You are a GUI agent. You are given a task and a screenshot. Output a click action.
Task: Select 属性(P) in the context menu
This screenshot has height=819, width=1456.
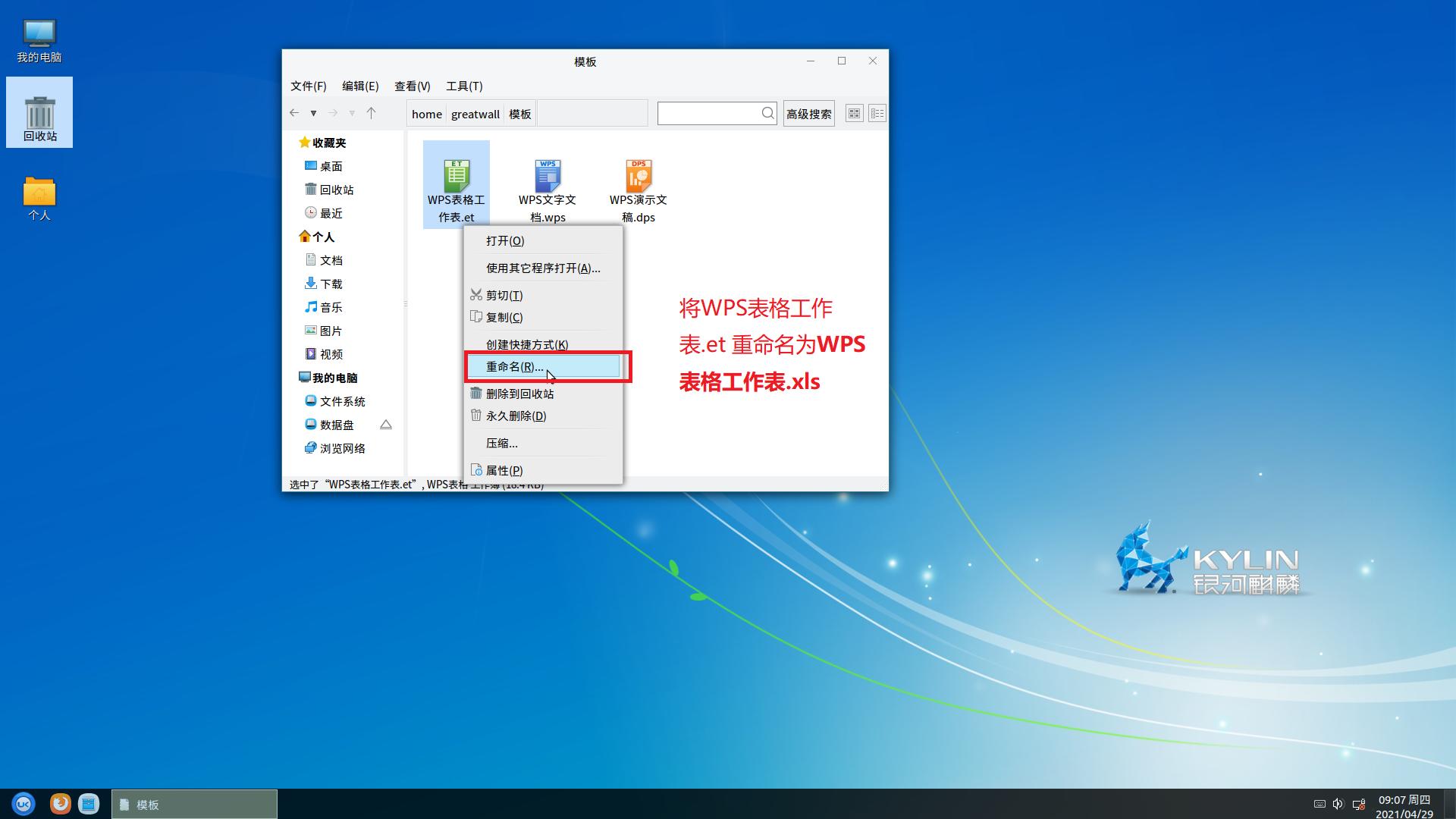click(x=504, y=470)
